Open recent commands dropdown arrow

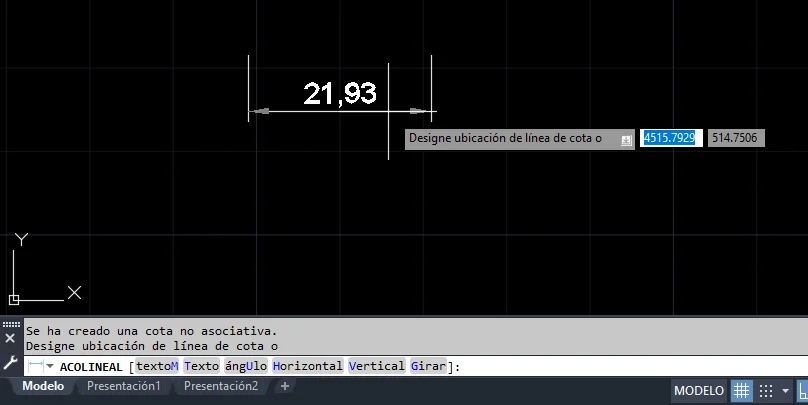[x=50, y=366]
